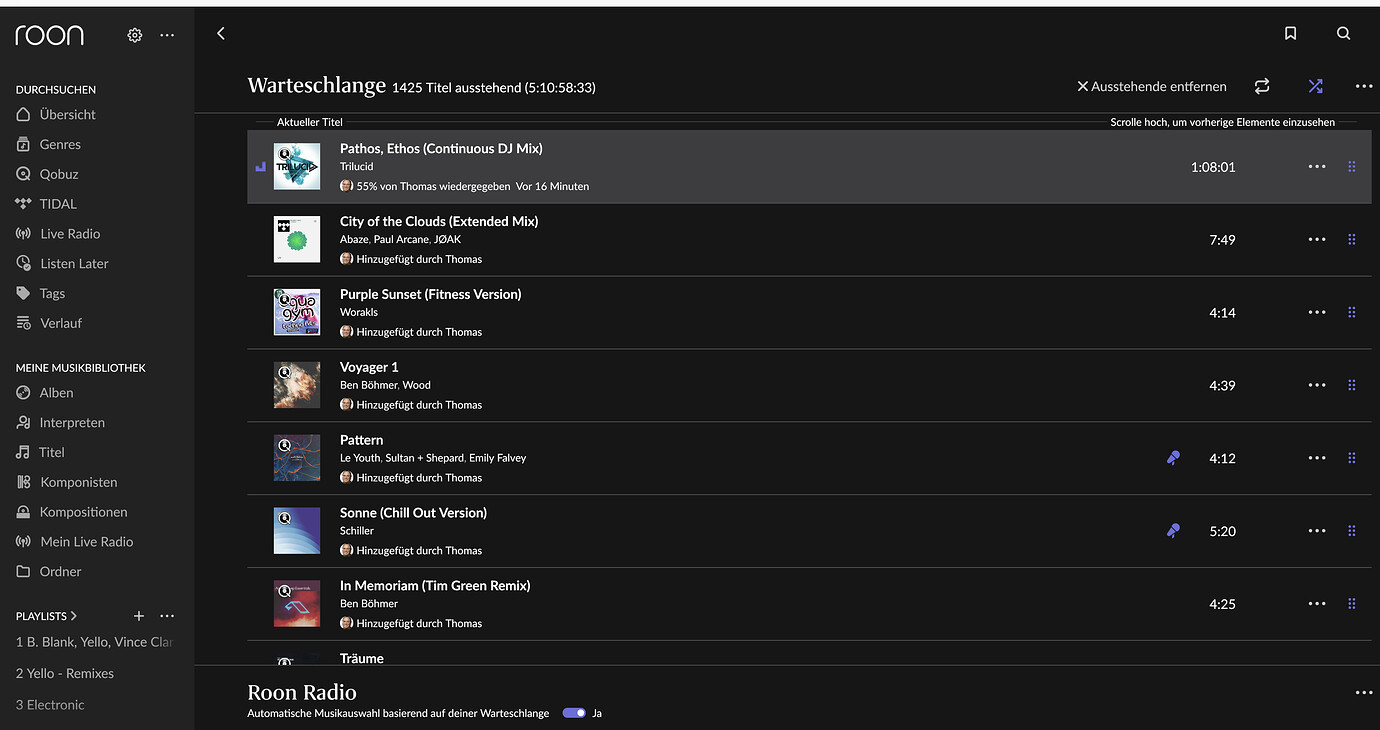The height and width of the screenshot is (730, 1380).
Task: Click the Voyager 1 album cover
Action: [297, 385]
